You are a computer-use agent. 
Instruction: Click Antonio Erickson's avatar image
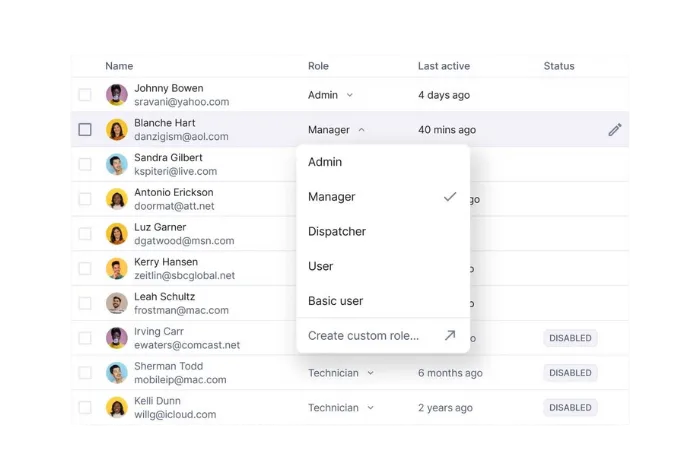point(117,199)
